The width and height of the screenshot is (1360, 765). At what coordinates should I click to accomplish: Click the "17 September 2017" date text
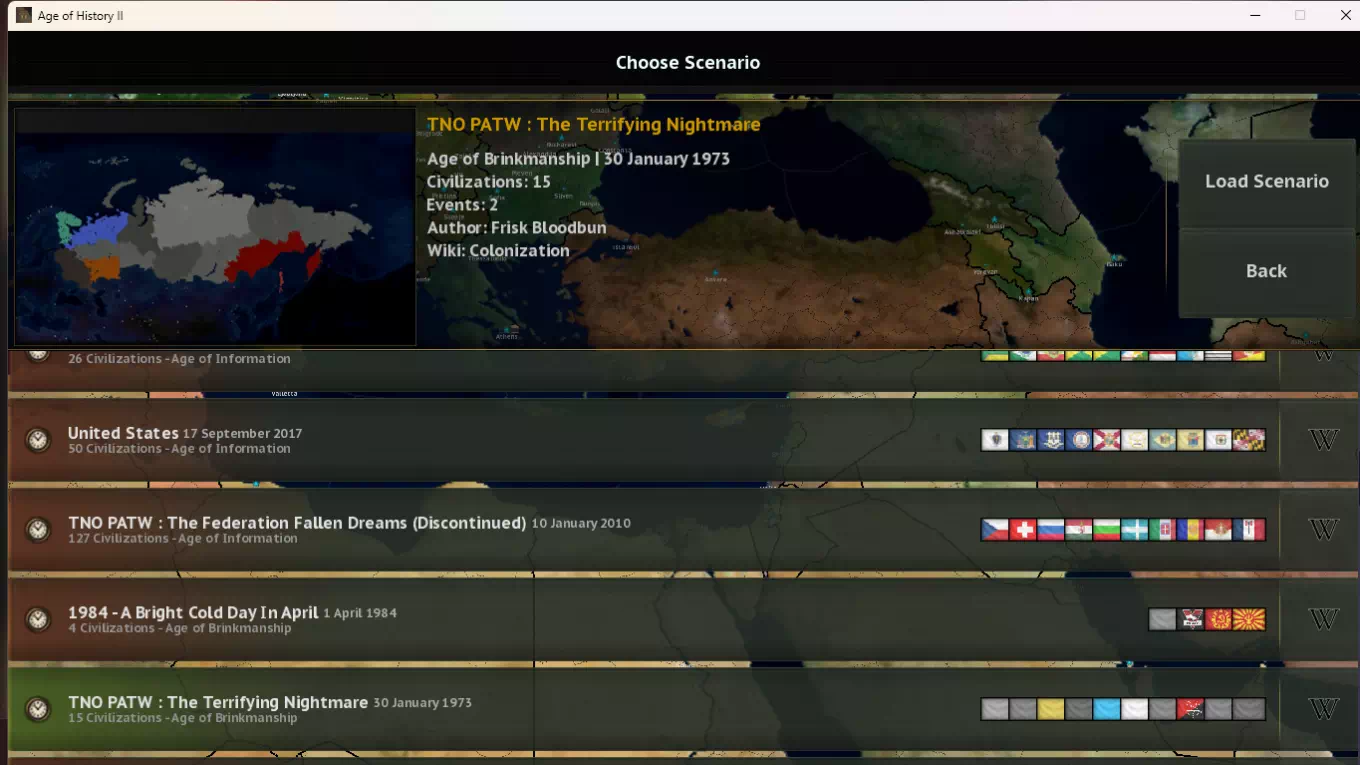243,434
